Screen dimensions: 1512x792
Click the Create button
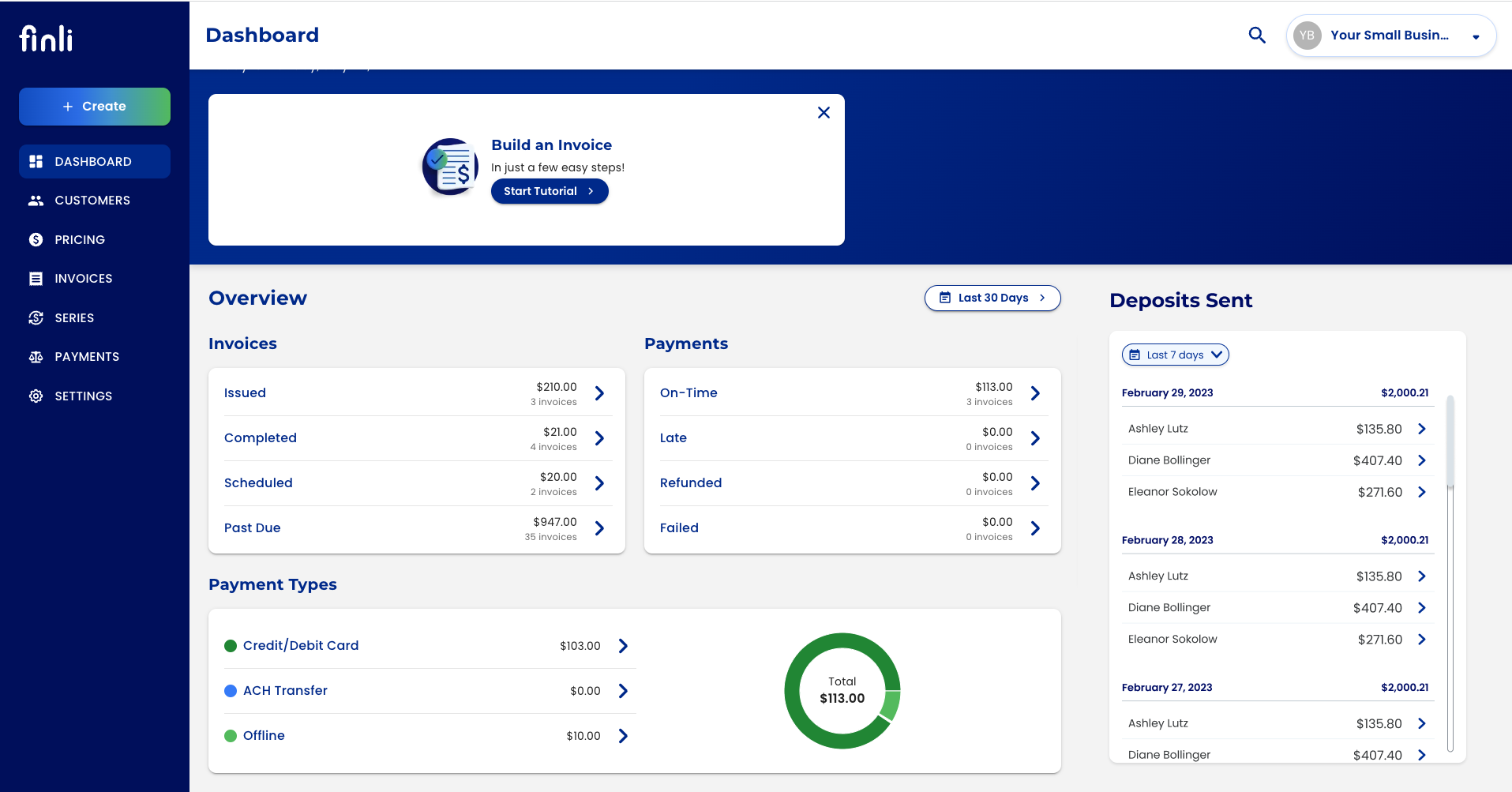(94, 106)
